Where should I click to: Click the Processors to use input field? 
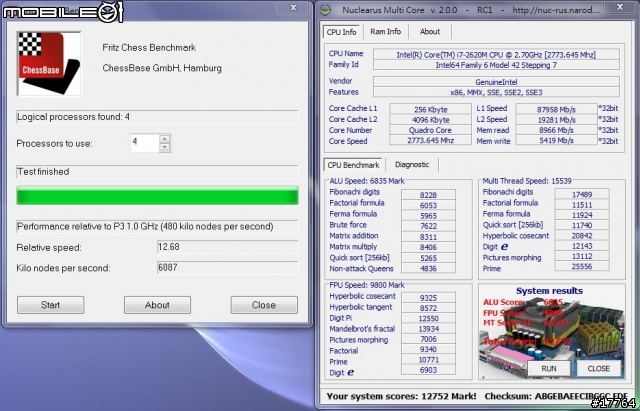pyautogui.click(x=145, y=143)
